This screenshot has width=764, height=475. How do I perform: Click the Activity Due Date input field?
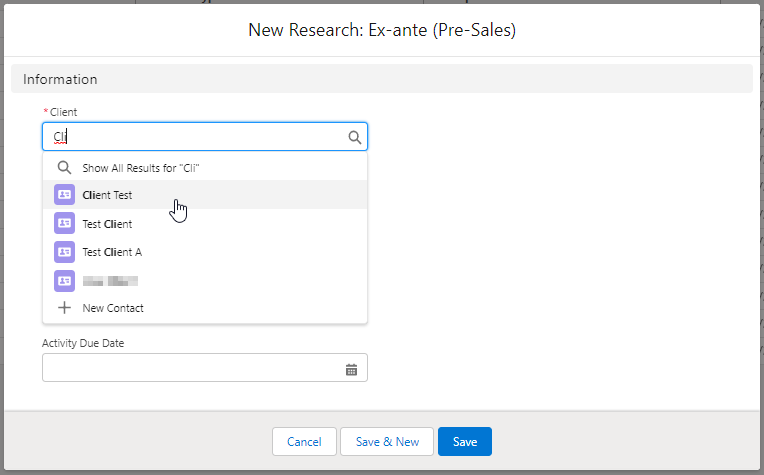190,368
